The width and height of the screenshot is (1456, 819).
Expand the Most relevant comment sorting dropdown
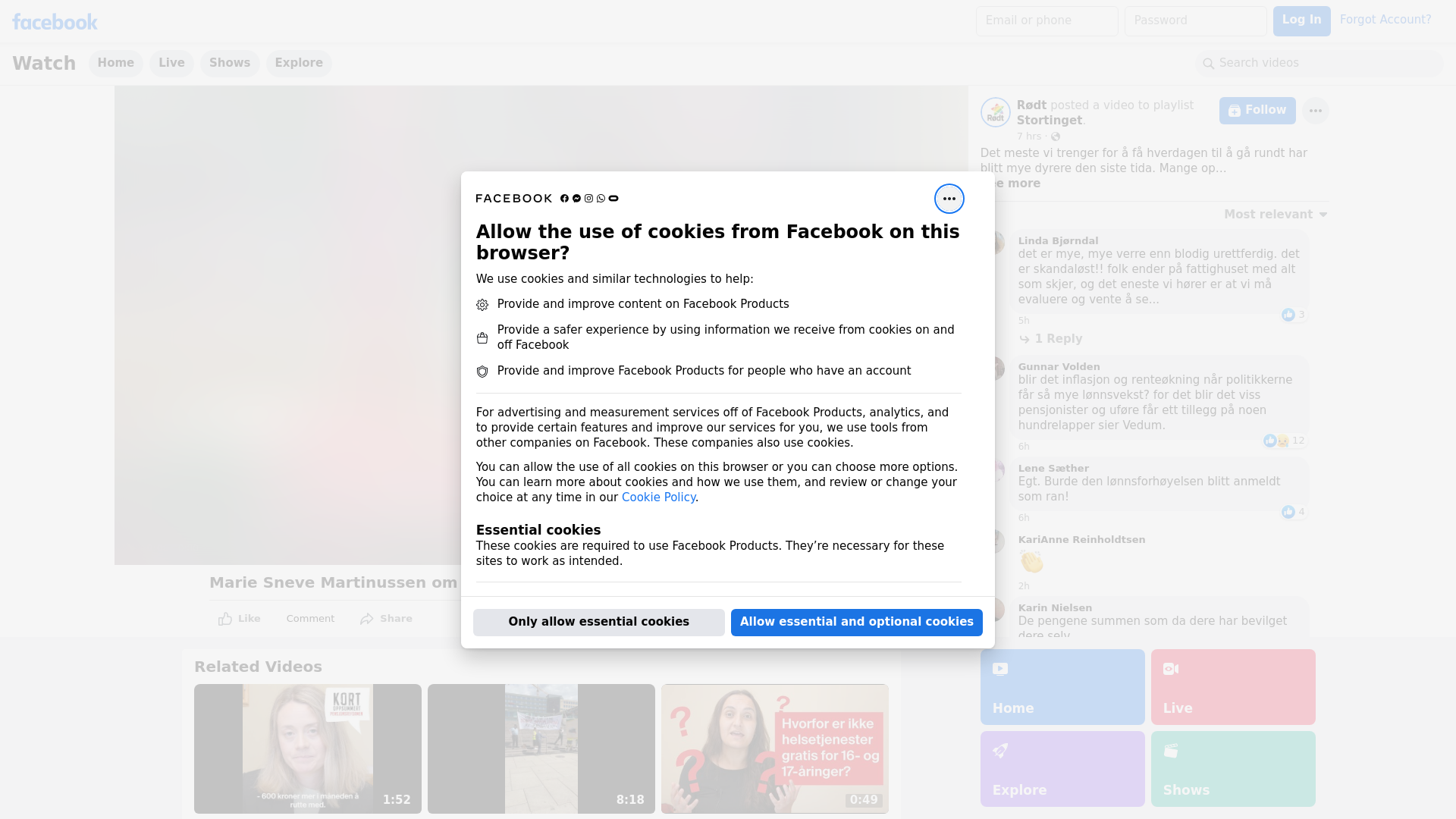point(1275,215)
